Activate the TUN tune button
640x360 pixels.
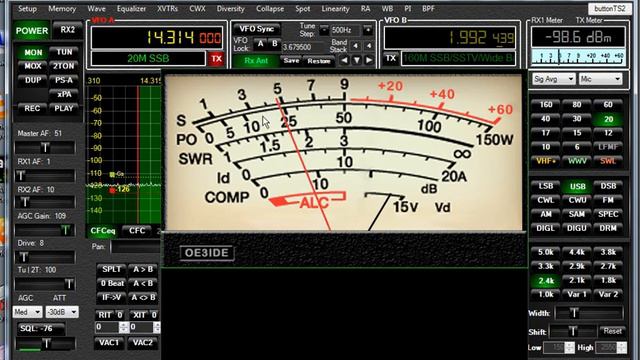click(64, 52)
